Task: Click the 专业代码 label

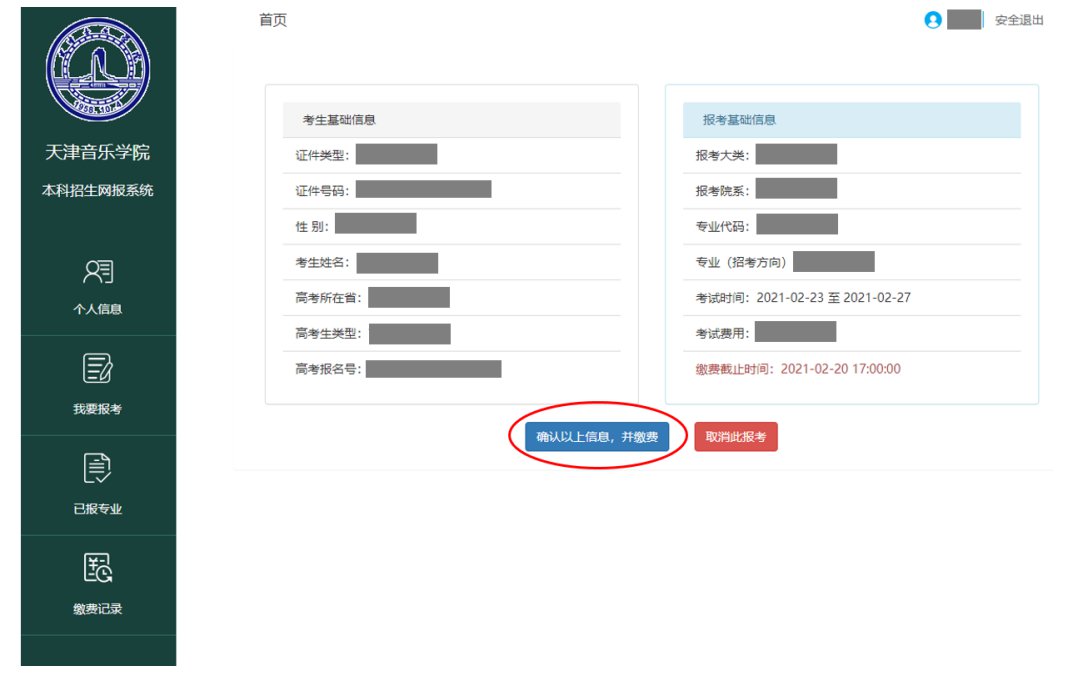Action: 723,226
